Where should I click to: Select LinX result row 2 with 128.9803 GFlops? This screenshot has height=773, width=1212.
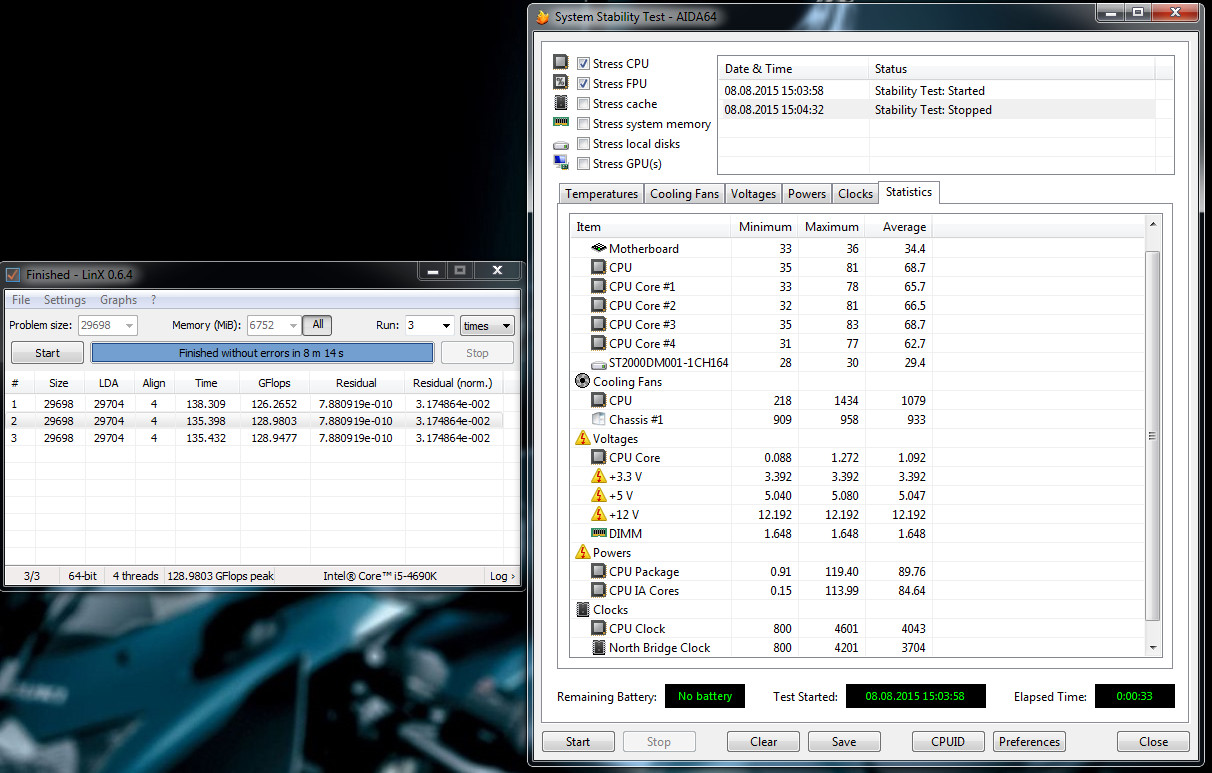pos(254,421)
